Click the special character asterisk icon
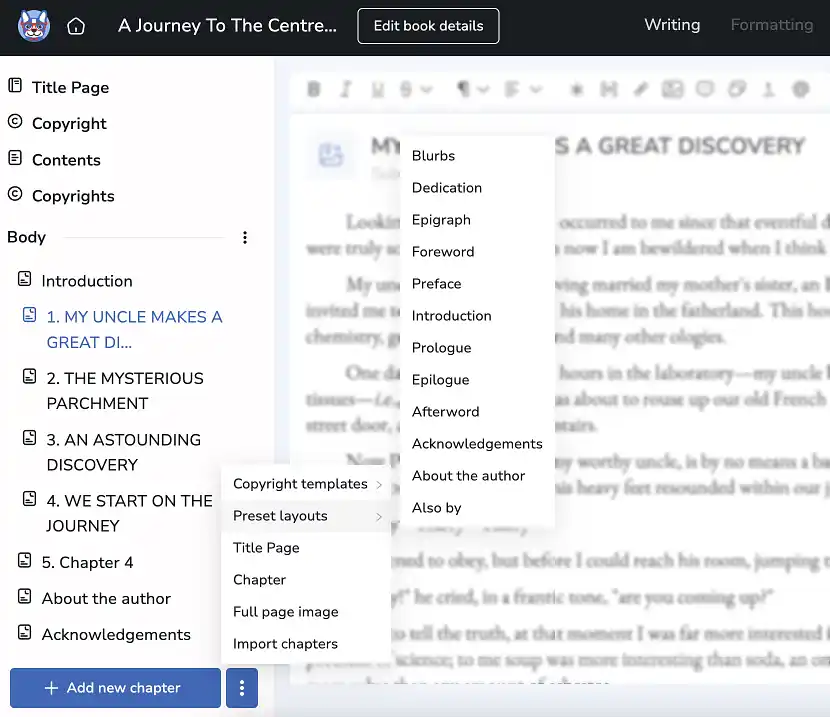The height and width of the screenshot is (717, 830). 576,88
